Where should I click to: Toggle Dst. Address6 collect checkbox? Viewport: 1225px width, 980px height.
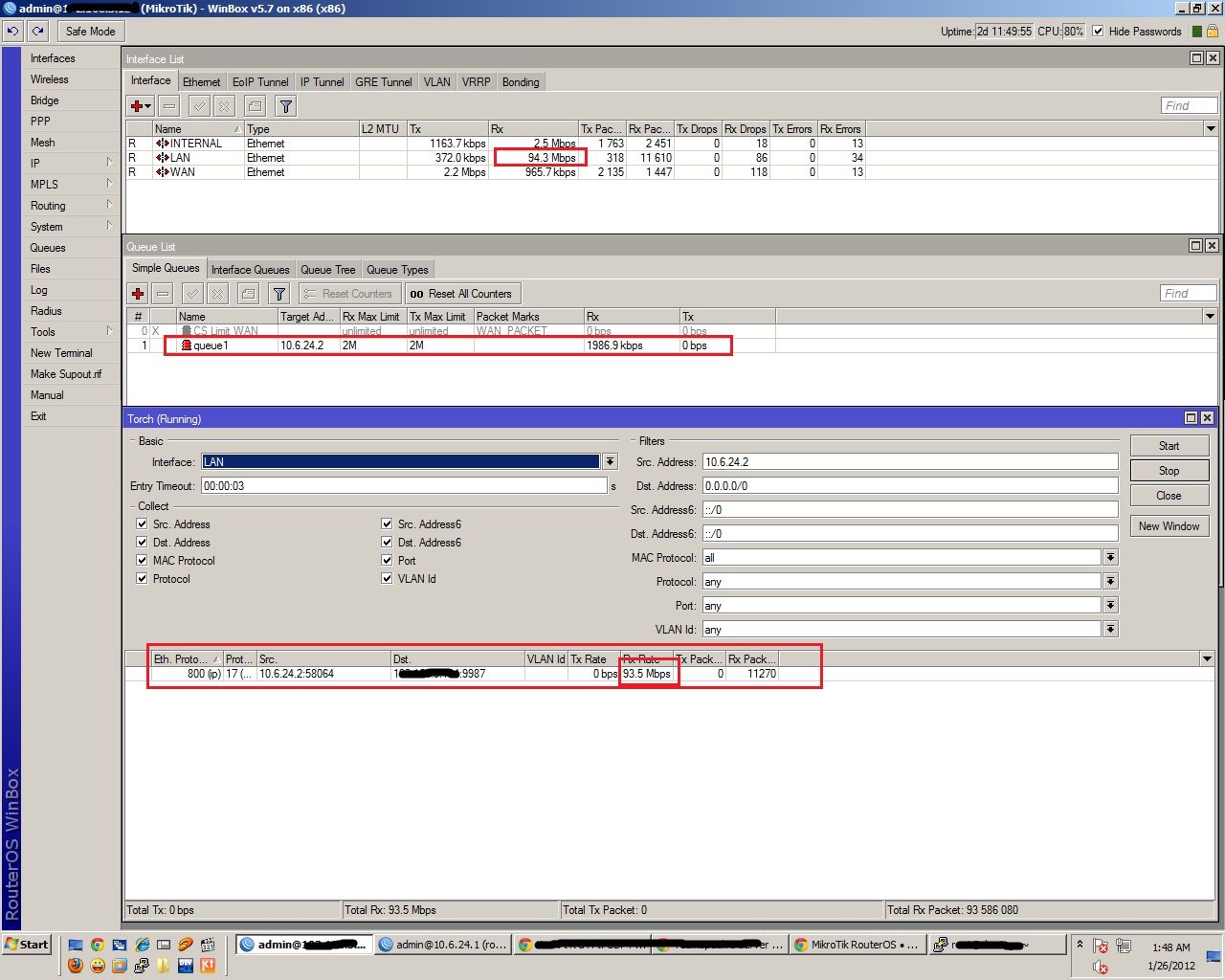tap(387, 543)
